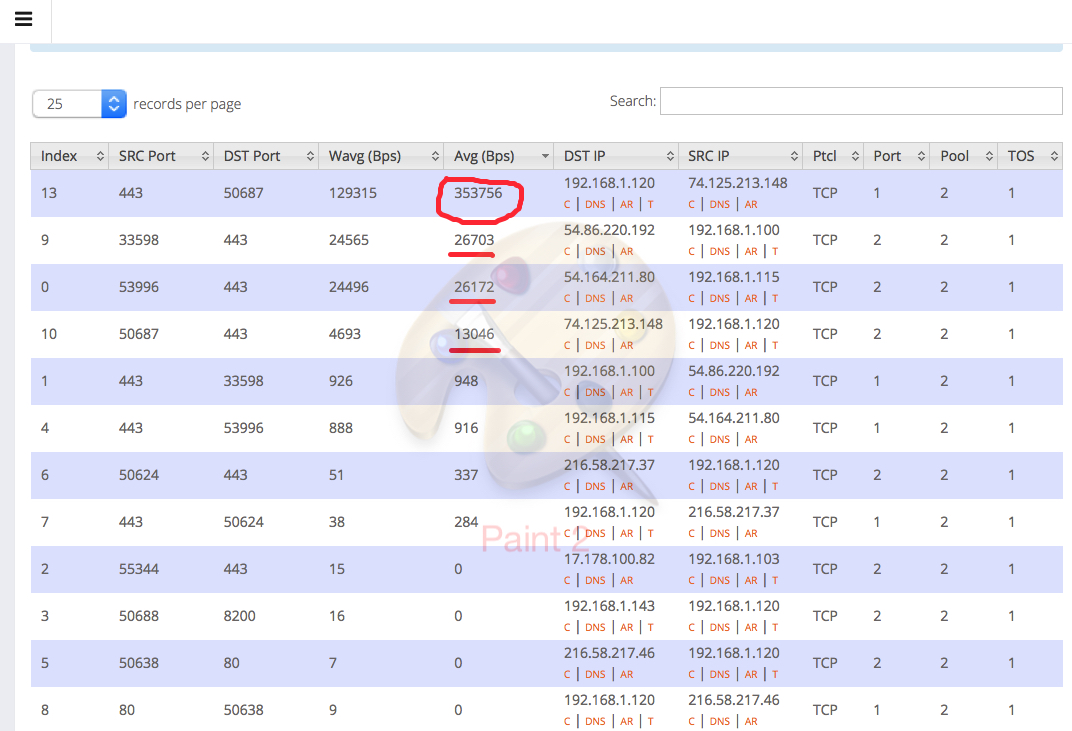The image size is (1072, 731).
Task: Click into the Search input field
Action: (x=860, y=101)
